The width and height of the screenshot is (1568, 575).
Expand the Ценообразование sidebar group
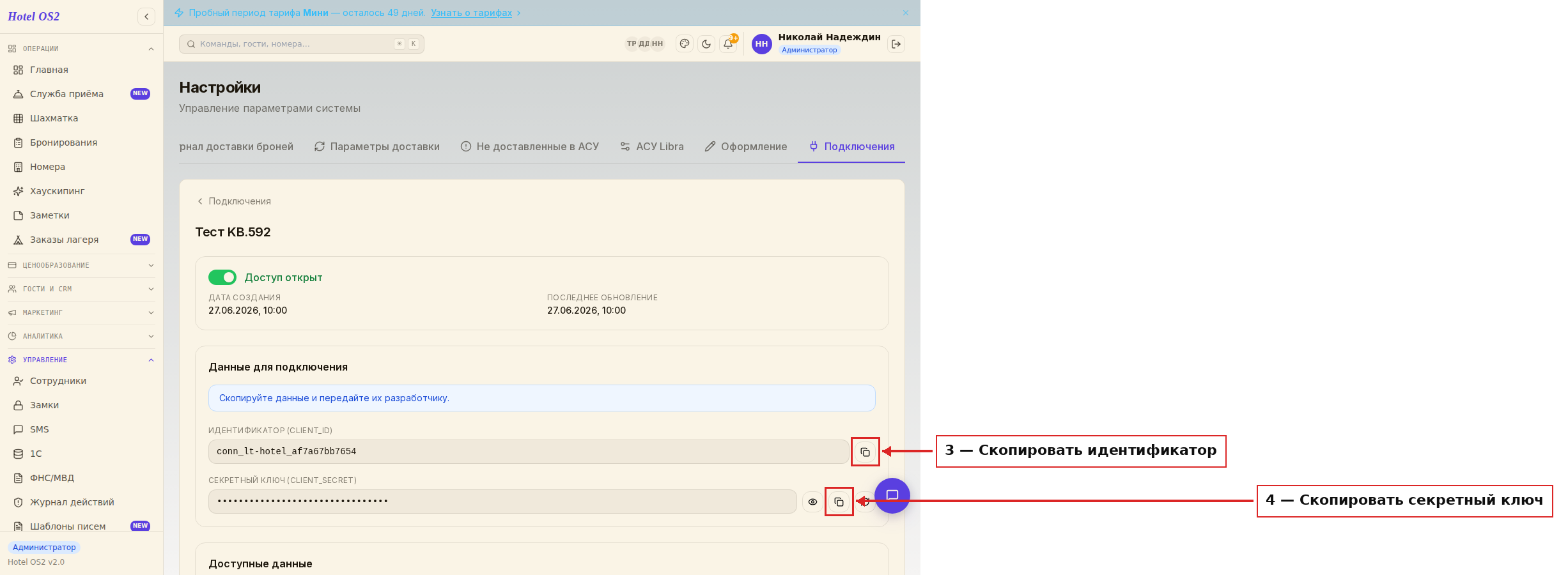point(81,265)
